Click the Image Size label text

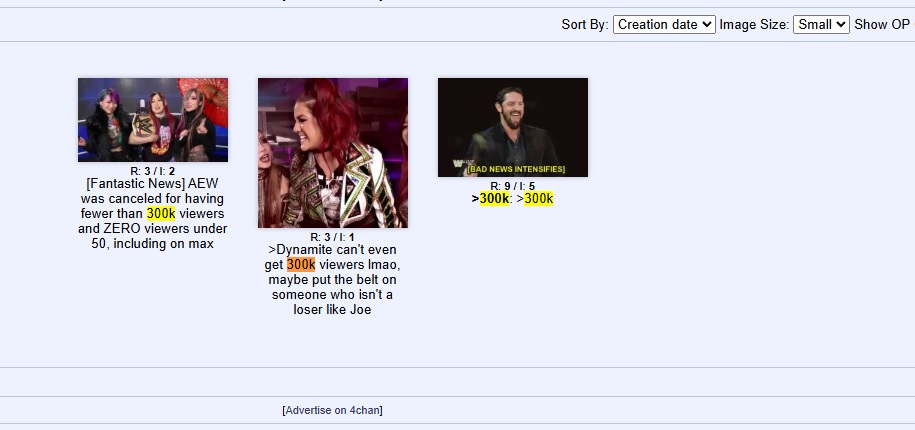754,25
